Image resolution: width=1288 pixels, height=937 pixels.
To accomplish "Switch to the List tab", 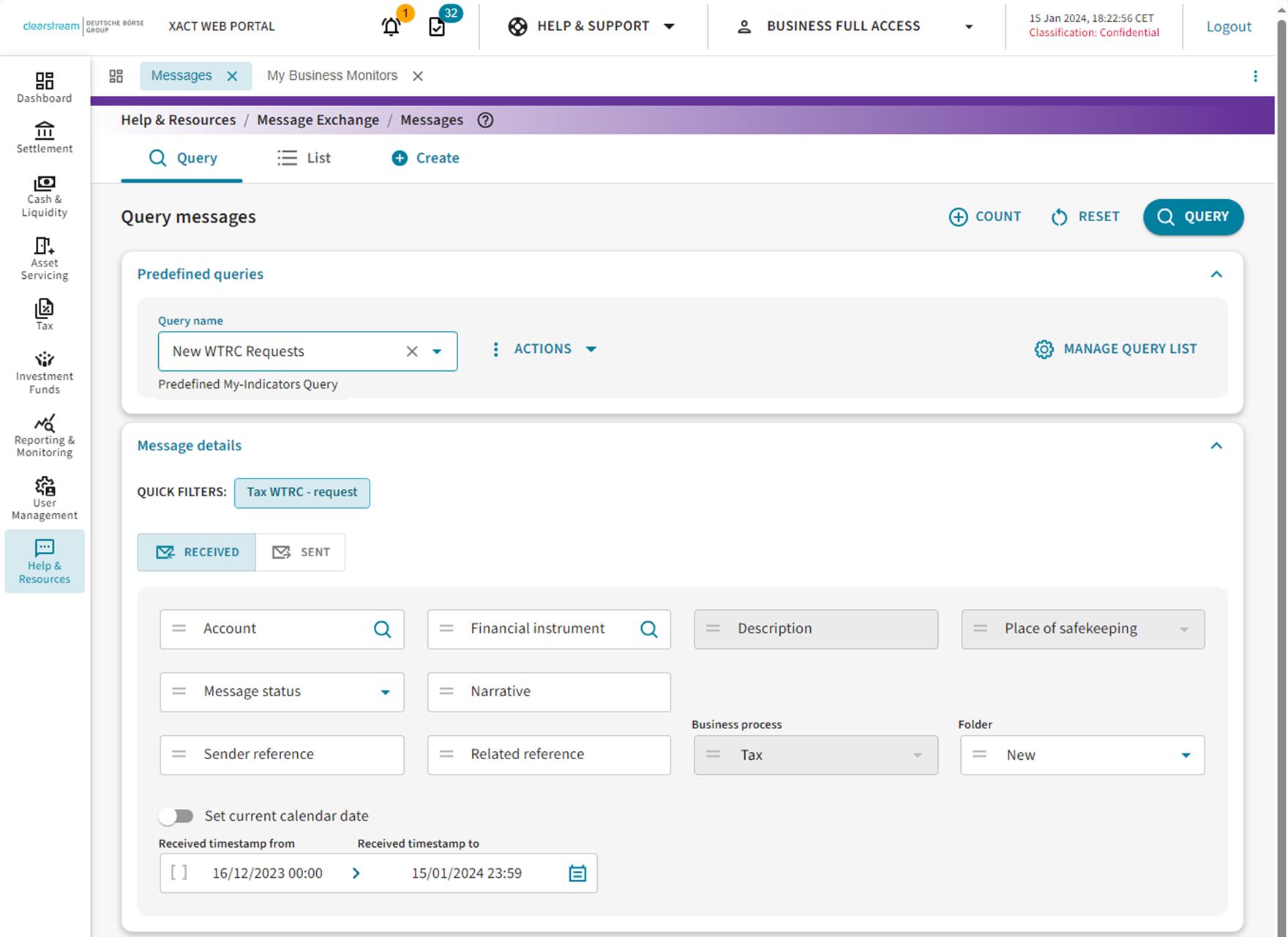I will pyautogui.click(x=304, y=158).
